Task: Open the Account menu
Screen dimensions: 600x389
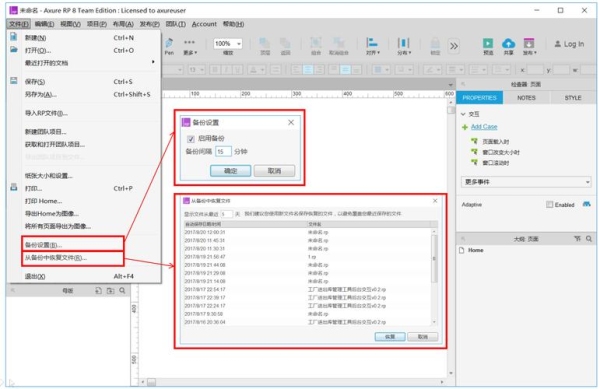Action: click(x=204, y=24)
